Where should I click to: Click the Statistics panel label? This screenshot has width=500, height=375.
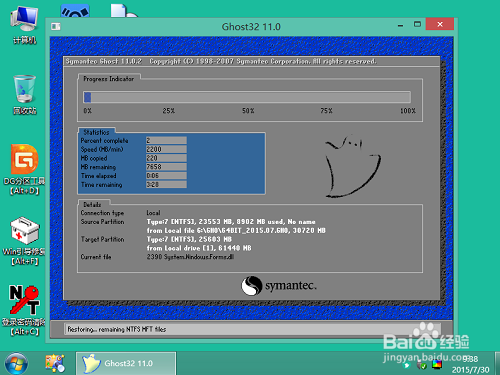[96, 132]
